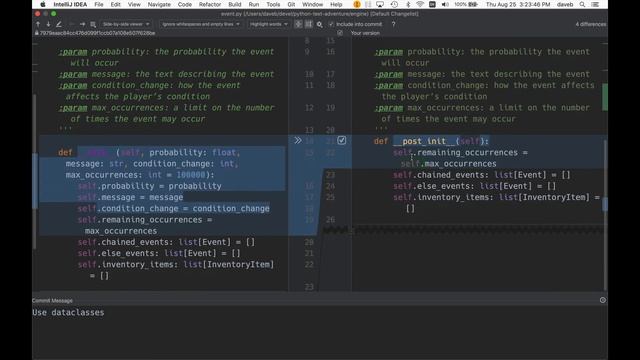Open the Ignore whitespaces and empty lines dropdown

pyautogui.click(x=201, y=24)
